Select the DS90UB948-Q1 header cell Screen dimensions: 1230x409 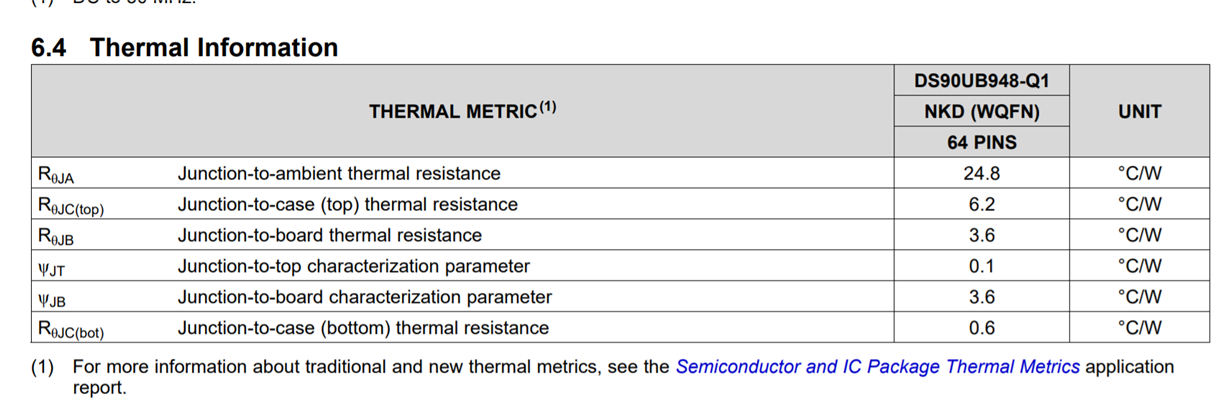click(981, 81)
